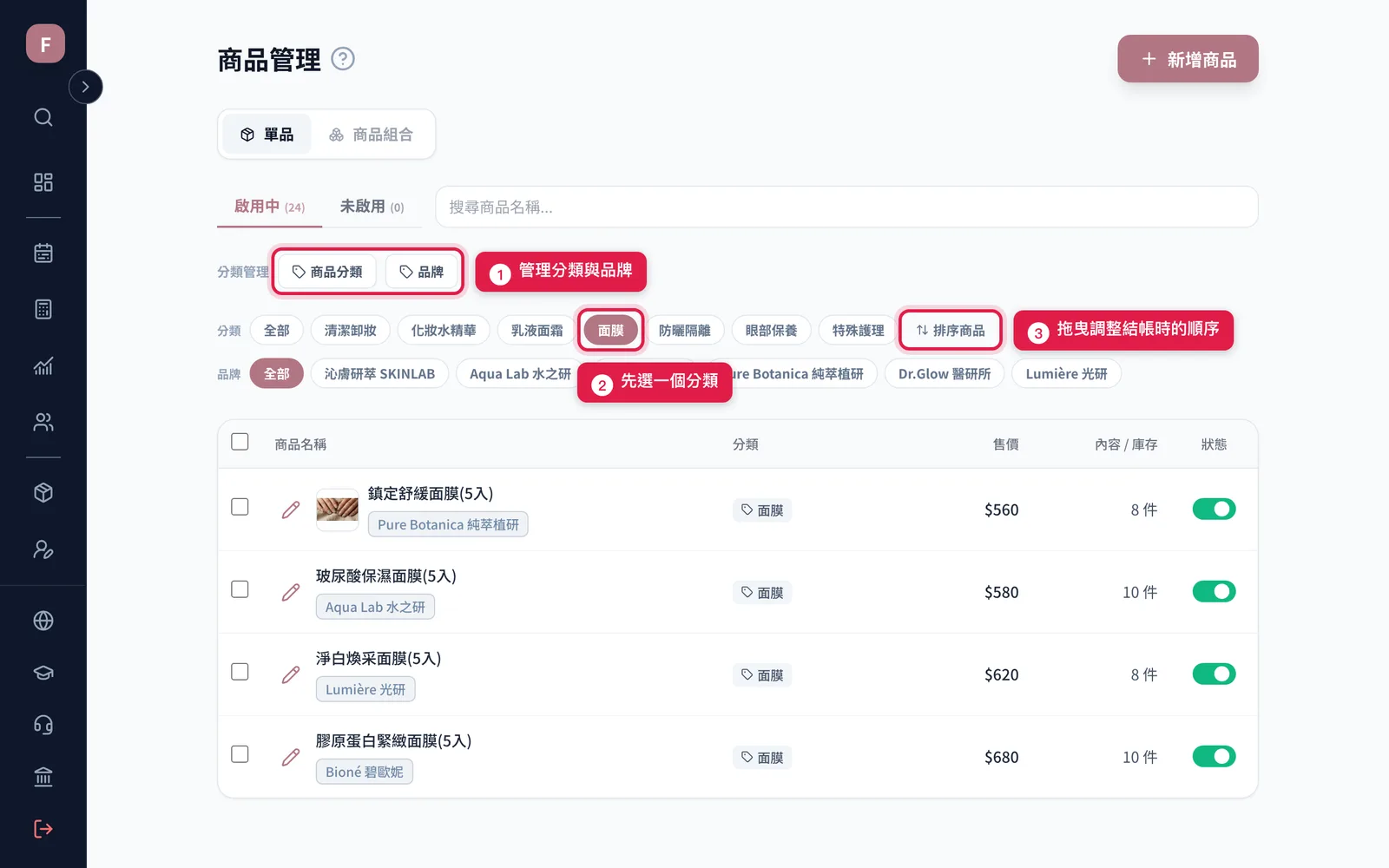
Task: Click the logout icon in sidebar
Action: [43, 829]
